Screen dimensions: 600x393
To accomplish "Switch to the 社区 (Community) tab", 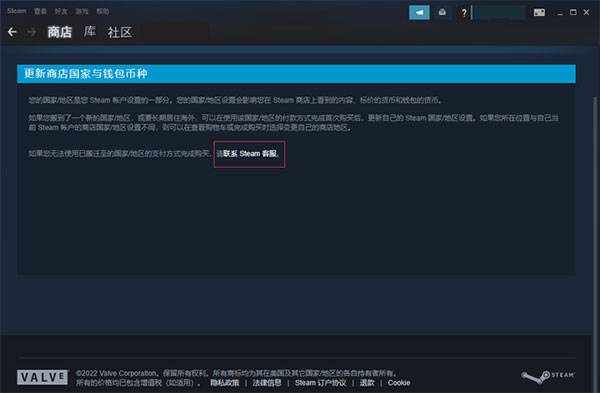I will point(120,32).
